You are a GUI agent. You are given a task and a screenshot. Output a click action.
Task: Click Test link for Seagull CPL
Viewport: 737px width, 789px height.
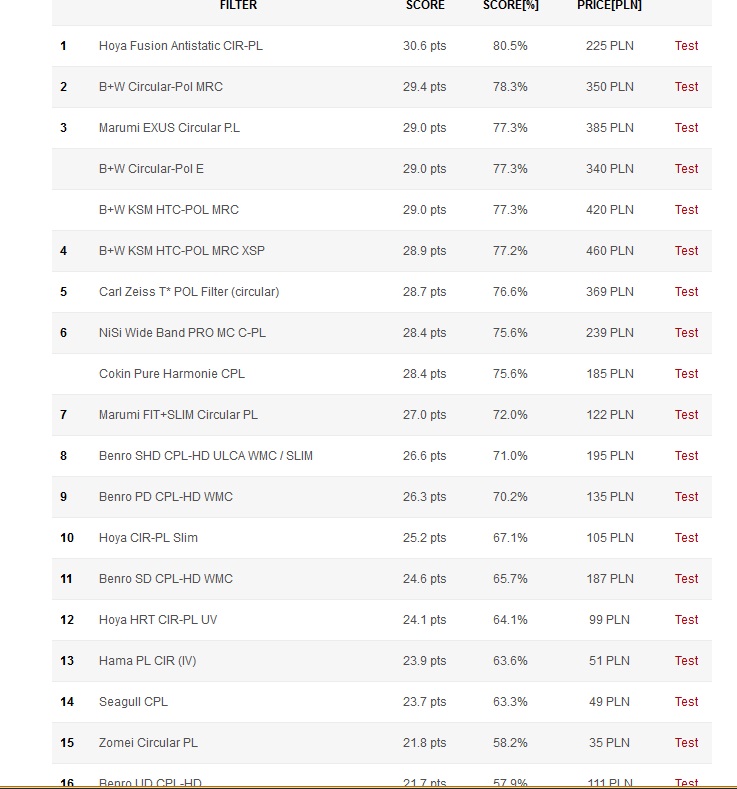pos(686,702)
